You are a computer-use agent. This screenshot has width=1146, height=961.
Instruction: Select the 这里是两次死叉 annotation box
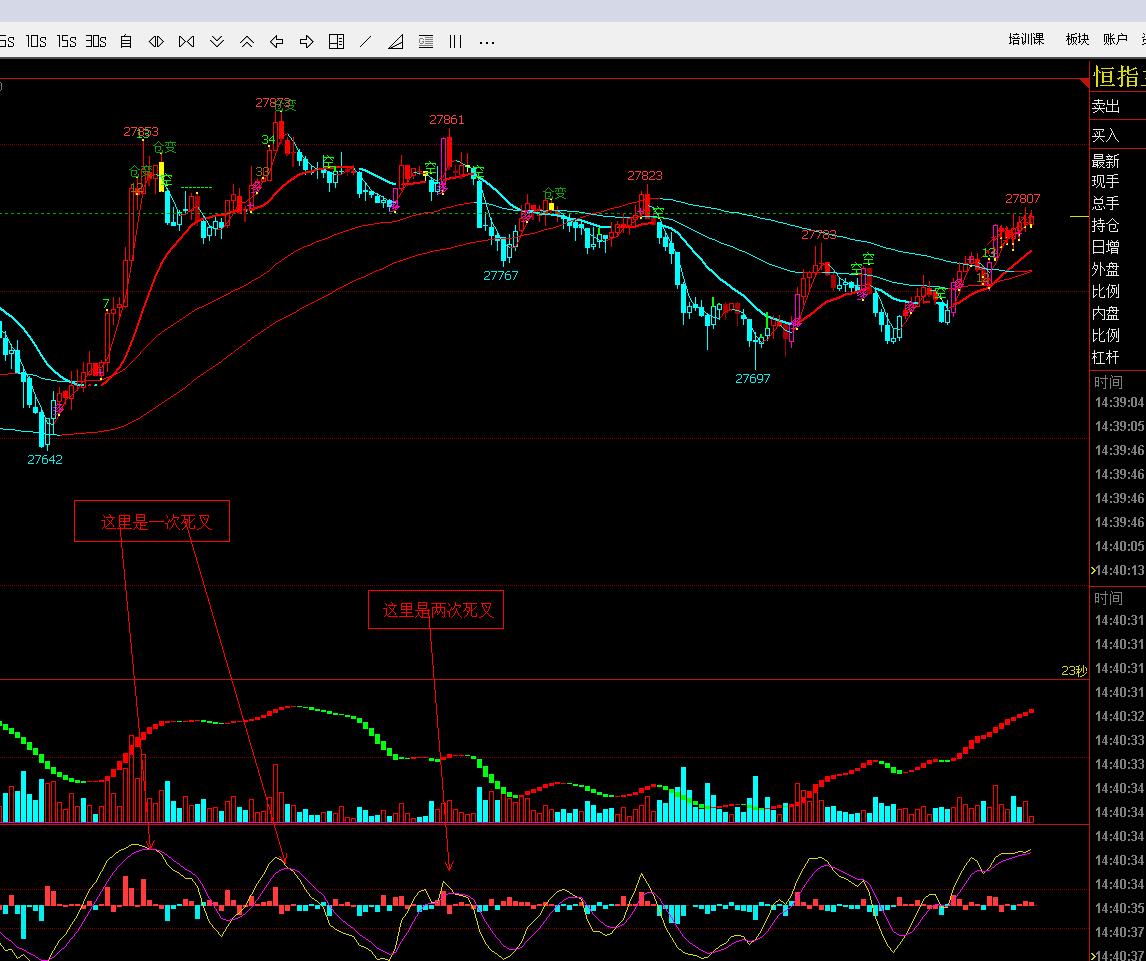click(x=436, y=609)
